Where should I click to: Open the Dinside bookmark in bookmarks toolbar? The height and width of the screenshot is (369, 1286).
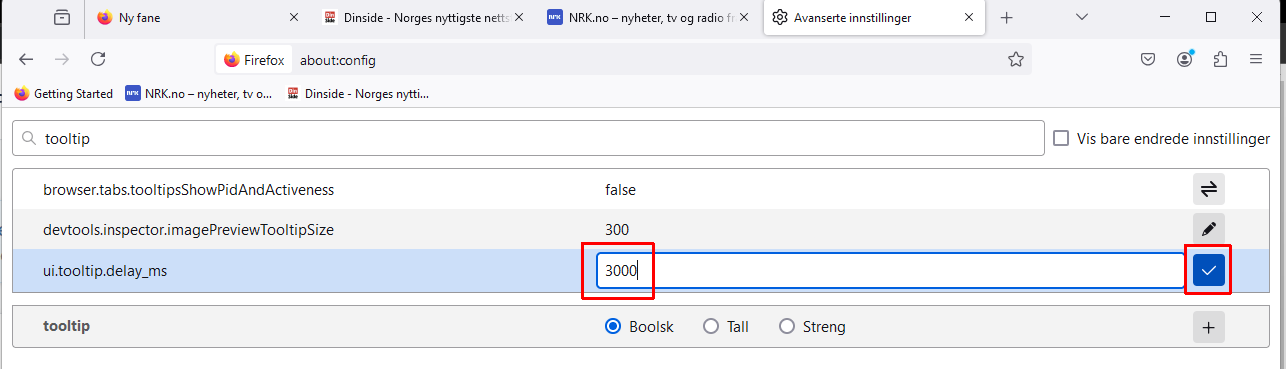click(358, 94)
